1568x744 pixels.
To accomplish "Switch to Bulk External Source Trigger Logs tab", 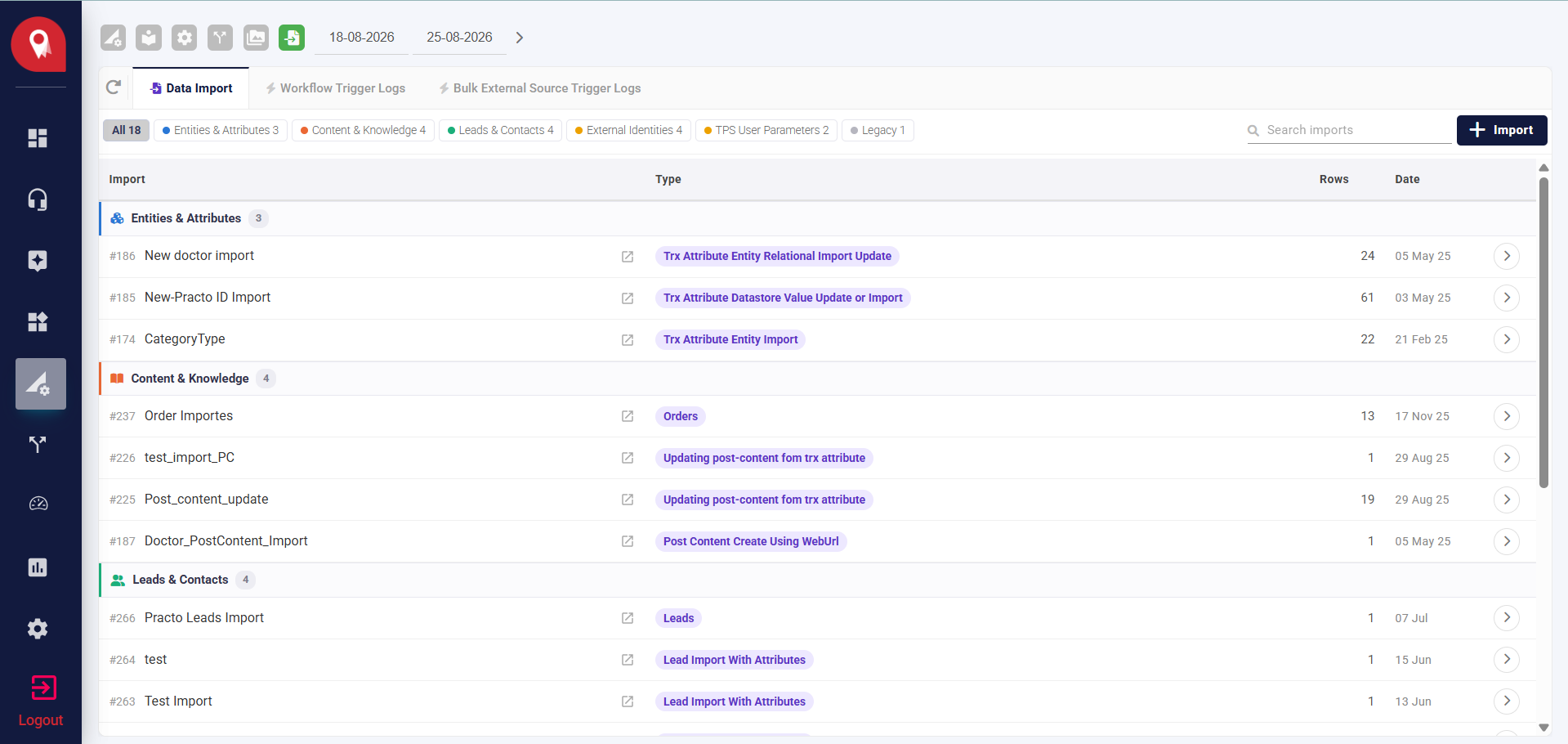I will point(539,88).
